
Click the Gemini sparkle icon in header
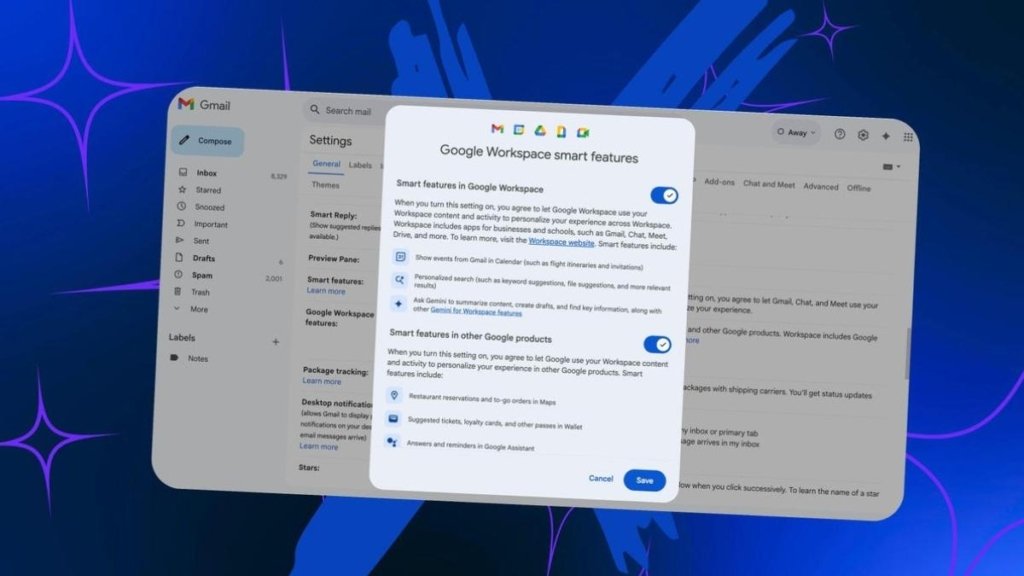886,136
